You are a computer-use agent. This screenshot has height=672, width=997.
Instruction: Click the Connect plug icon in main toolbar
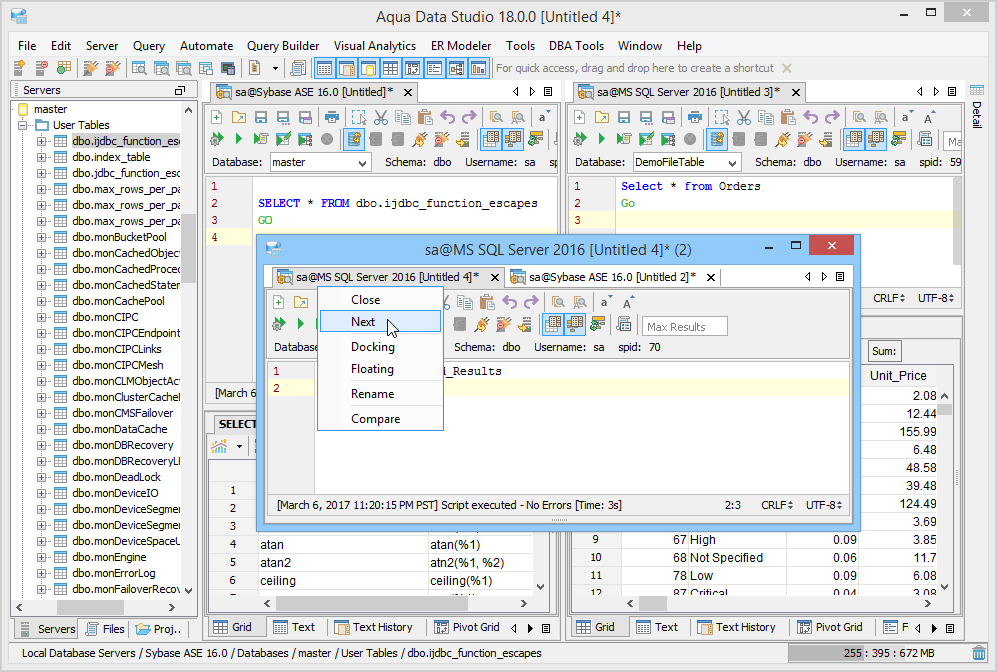(91, 68)
